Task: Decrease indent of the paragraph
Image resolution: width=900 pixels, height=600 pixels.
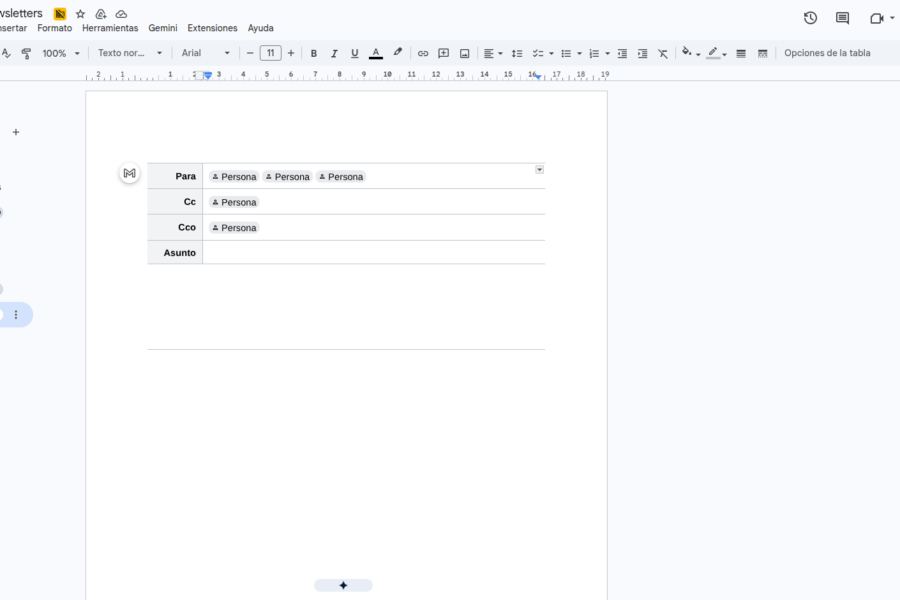Action: (x=622, y=53)
